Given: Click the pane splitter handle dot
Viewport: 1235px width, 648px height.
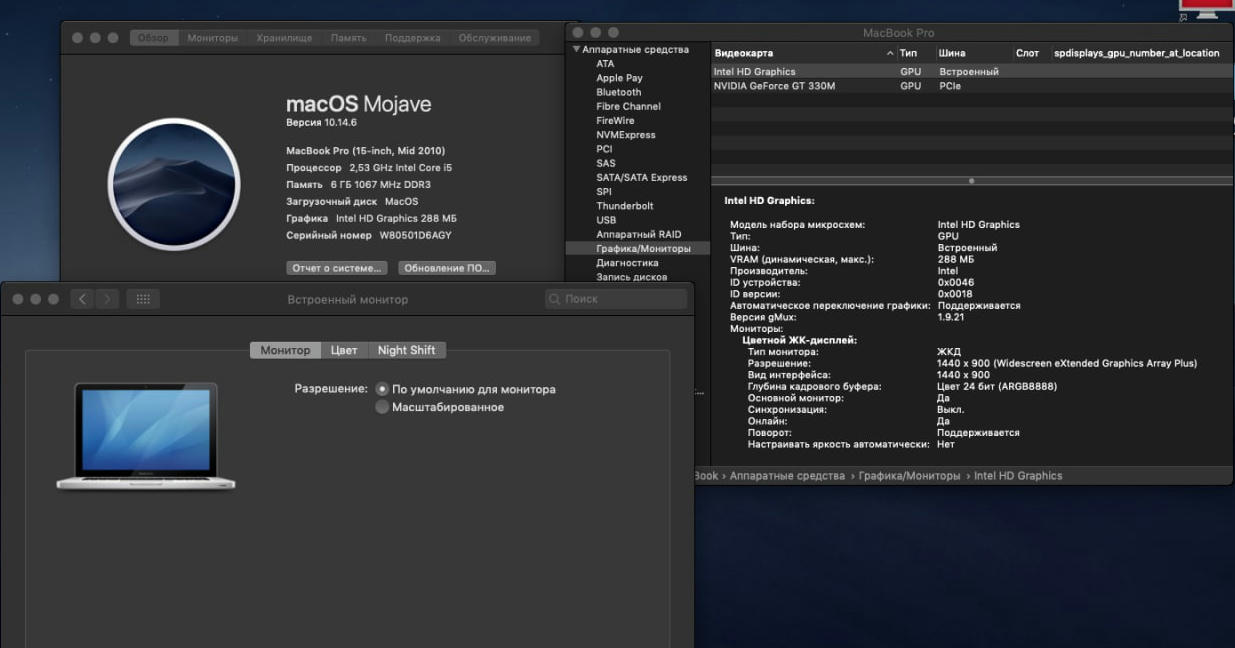Looking at the screenshot, I should 971,181.
